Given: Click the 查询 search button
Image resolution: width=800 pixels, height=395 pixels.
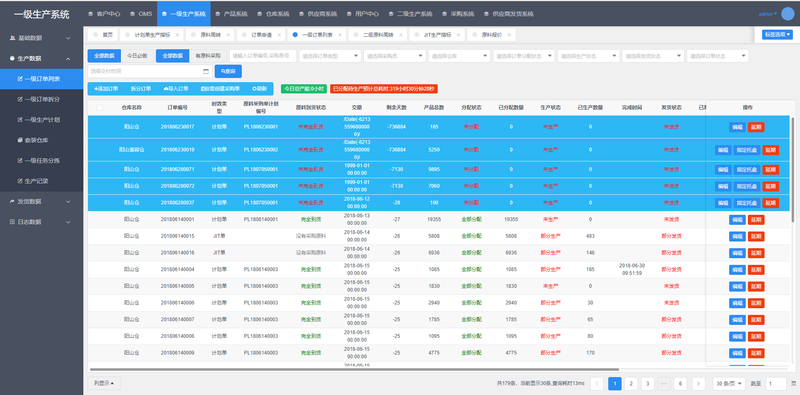Looking at the screenshot, I should (228, 71).
